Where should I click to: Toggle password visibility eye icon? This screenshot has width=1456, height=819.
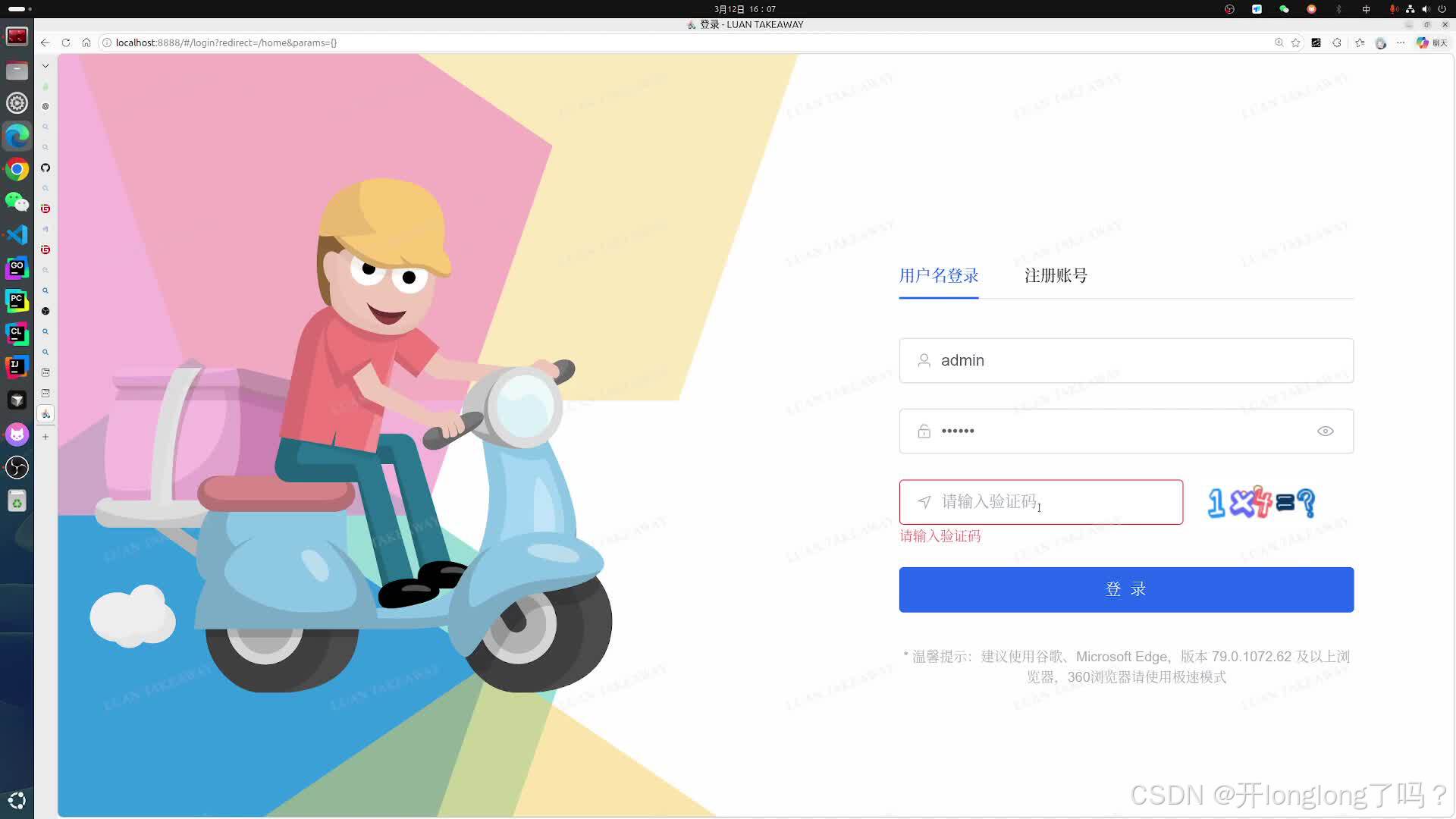click(x=1325, y=431)
